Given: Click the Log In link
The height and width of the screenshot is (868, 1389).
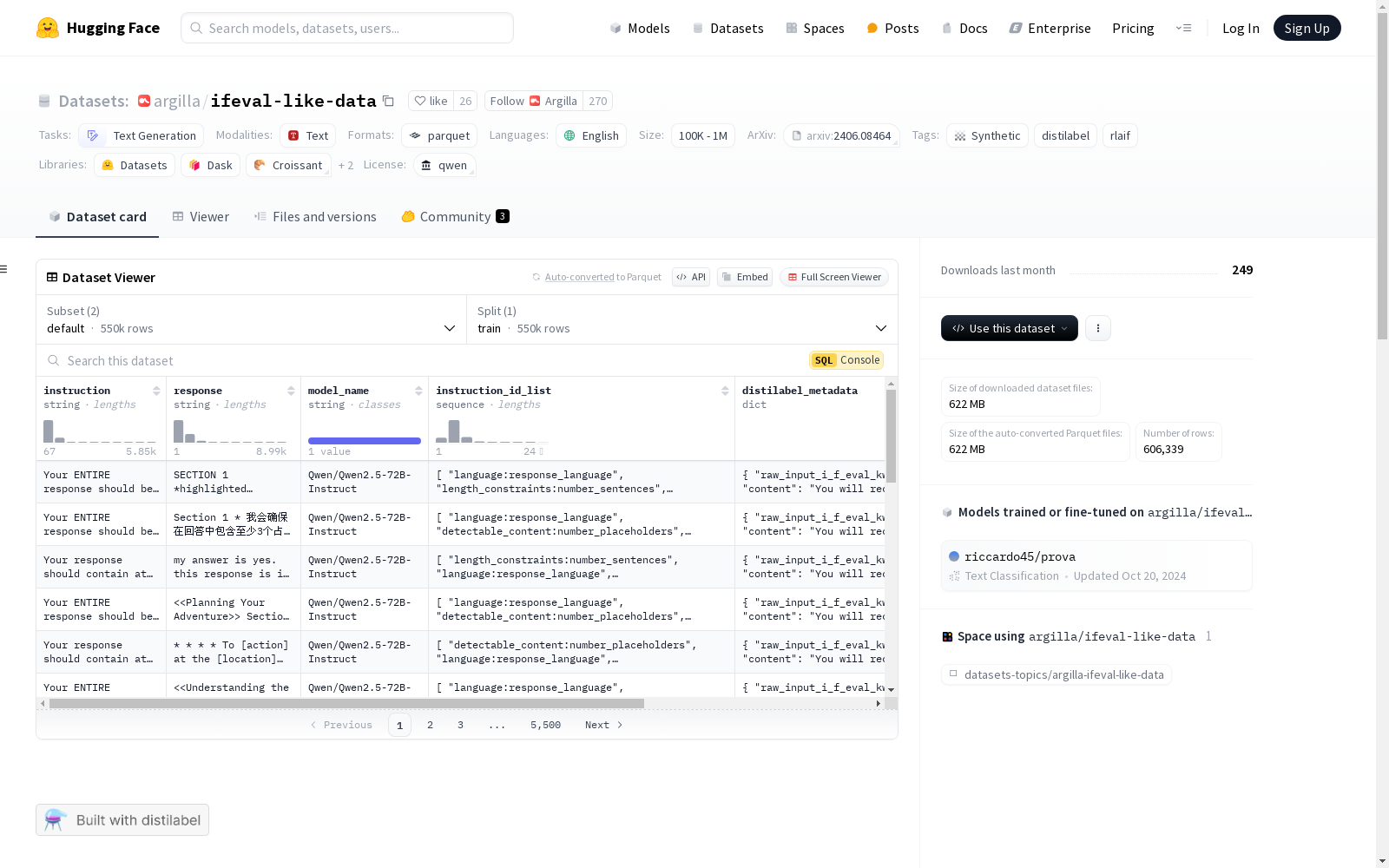Looking at the screenshot, I should tap(1241, 29).
